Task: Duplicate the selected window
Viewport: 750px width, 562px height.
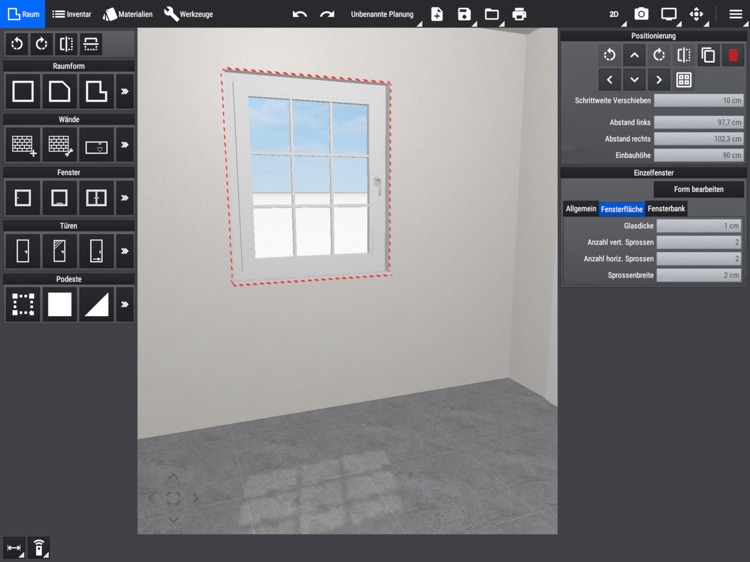Action: [x=708, y=55]
